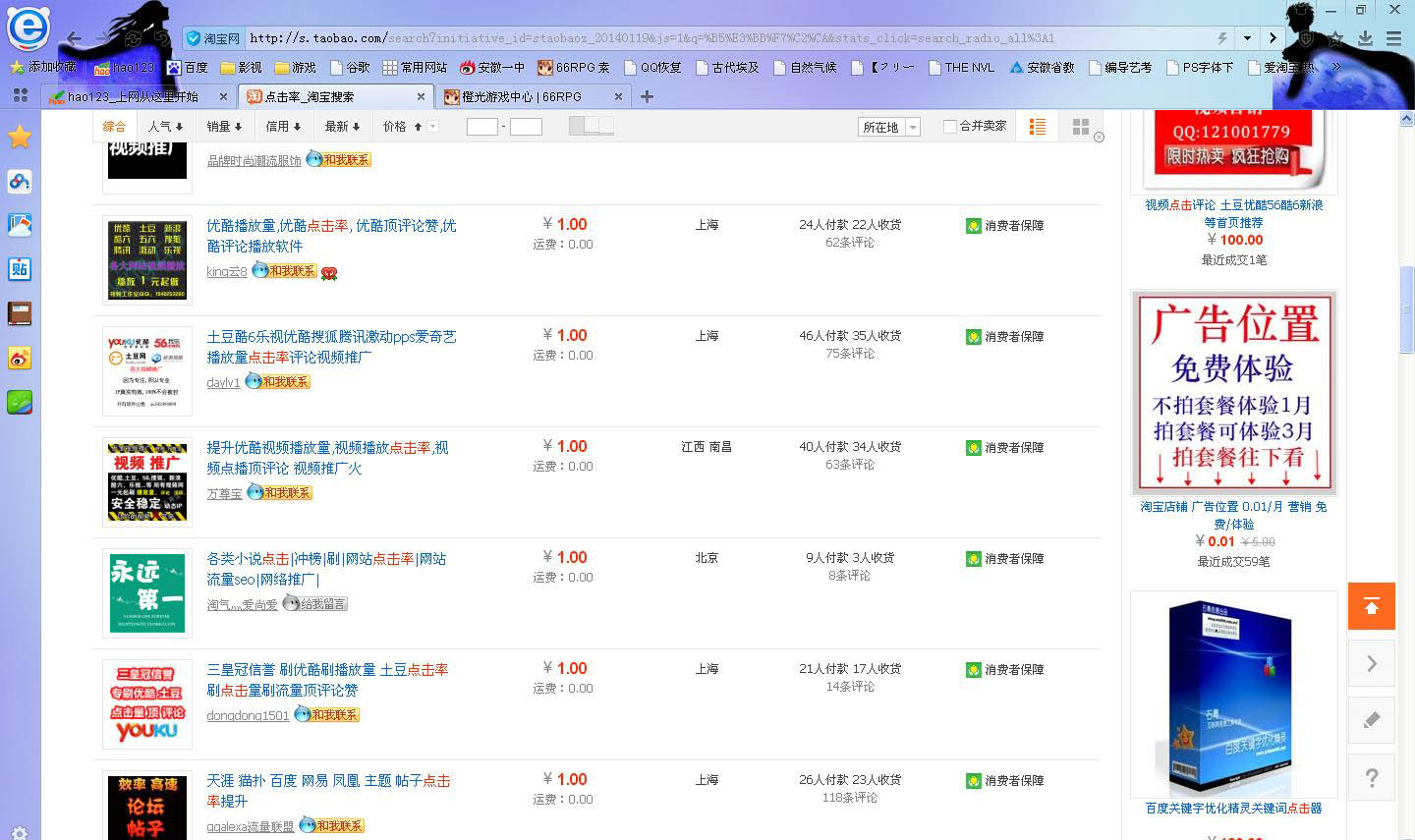
Task: Click the browser forward arrow
Action: (x=102, y=38)
